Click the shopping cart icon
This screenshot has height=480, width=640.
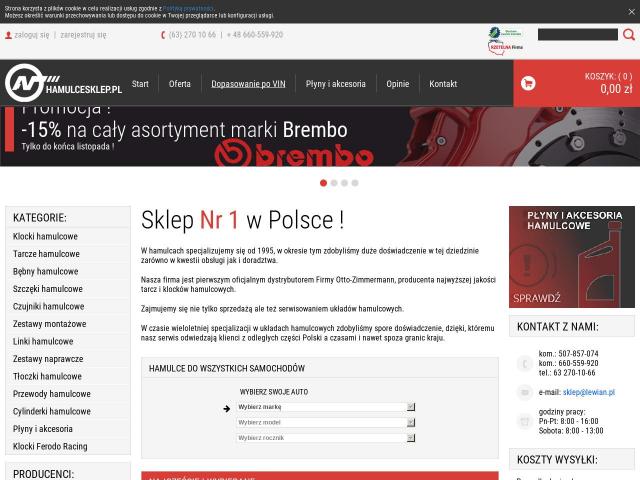(528, 83)
